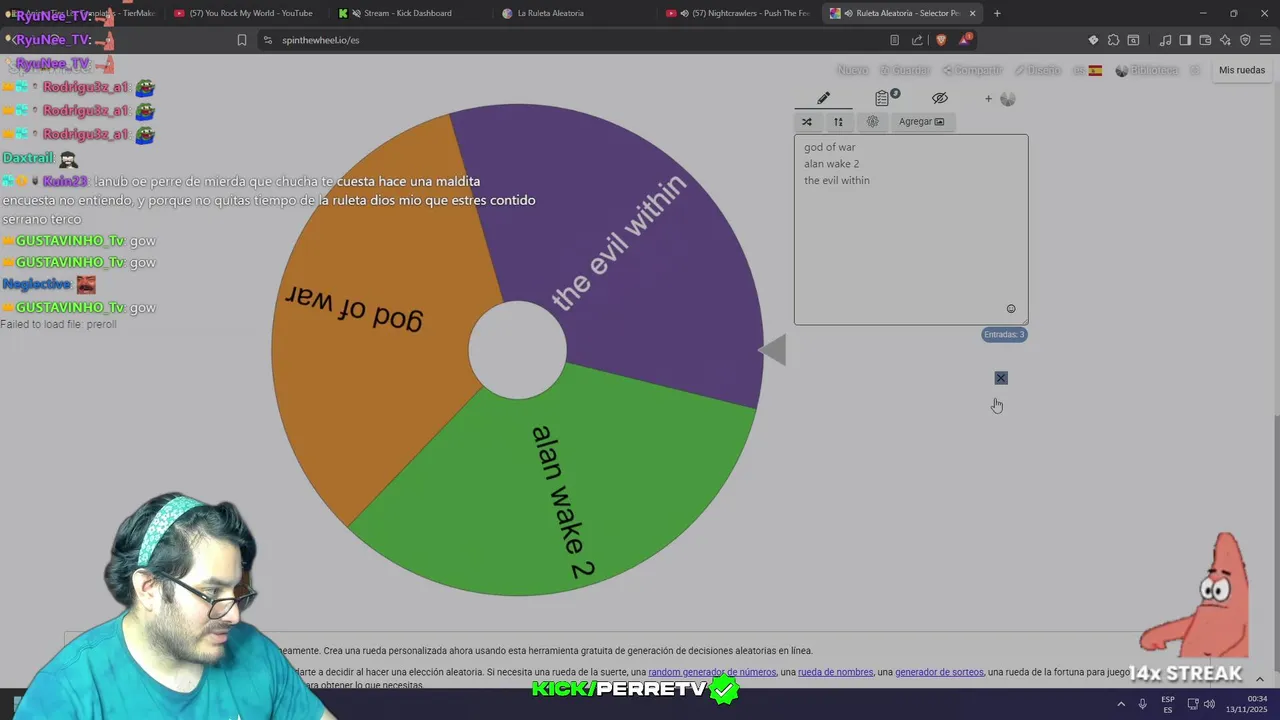Add a new wheel with the plus icon
This screenshot has width=1280, height=720.
[x=988, y=98]
